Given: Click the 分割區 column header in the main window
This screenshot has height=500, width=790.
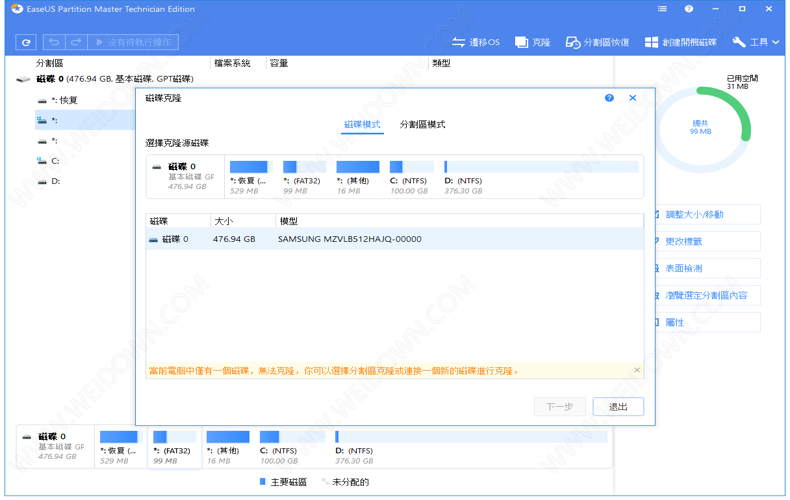Looking at the screenshot, I should pos(49,63).
